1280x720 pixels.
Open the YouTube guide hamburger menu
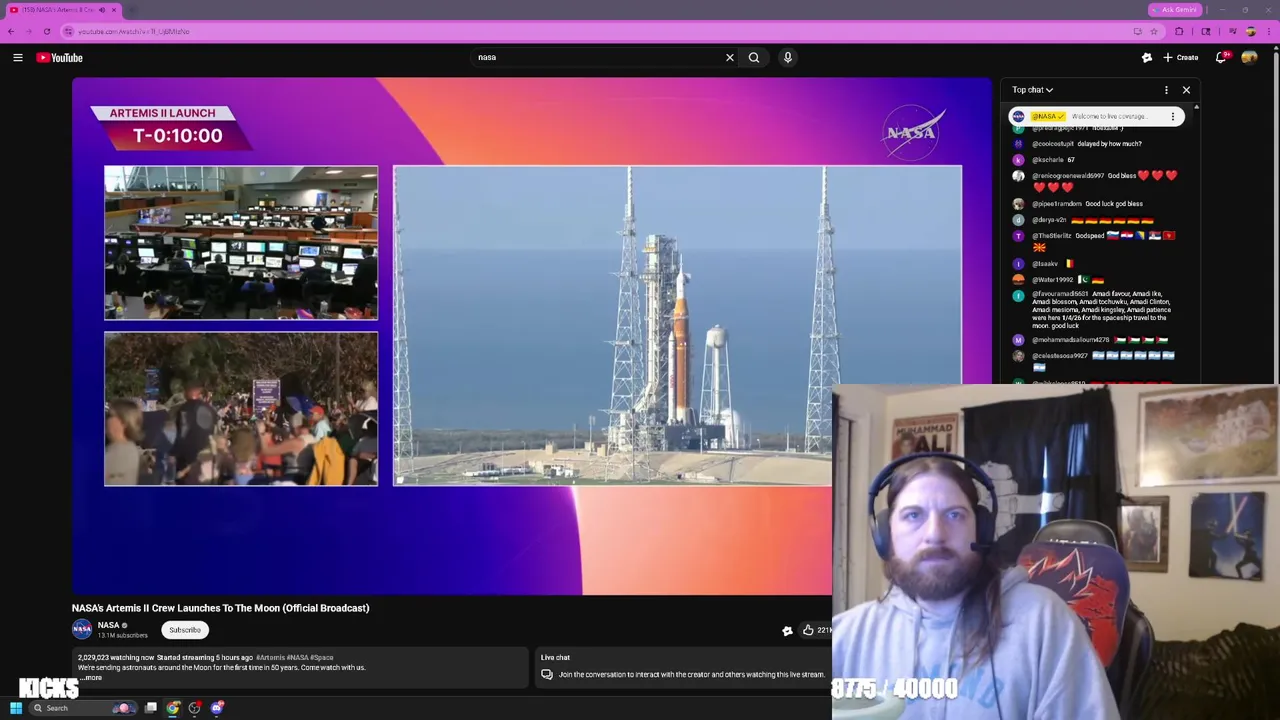click(18, 58)
